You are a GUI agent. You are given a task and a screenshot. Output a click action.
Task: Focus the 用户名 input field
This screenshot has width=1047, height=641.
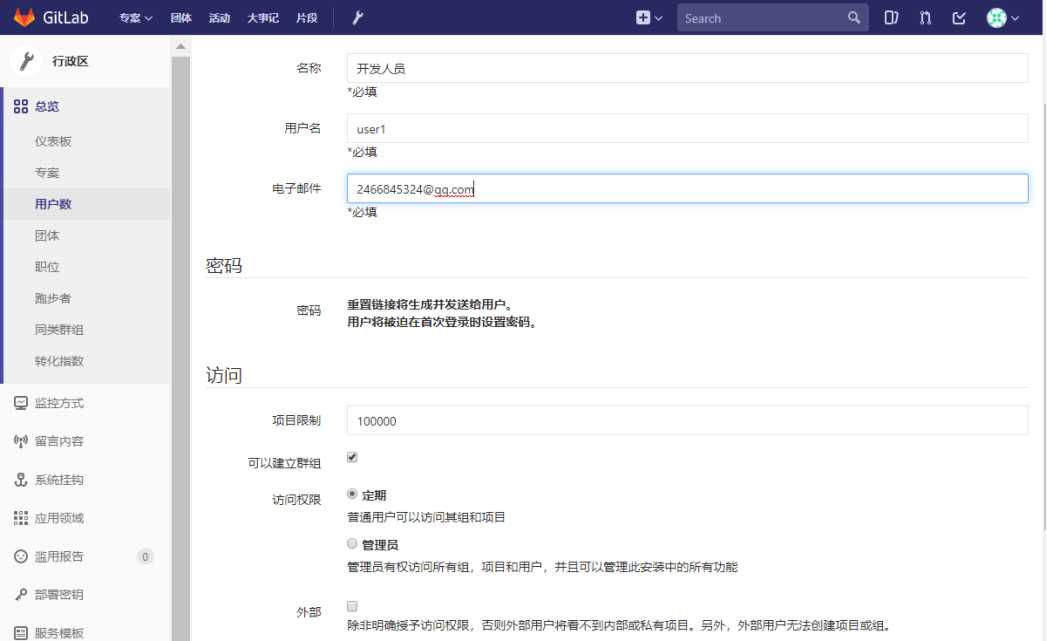point(687,128)
